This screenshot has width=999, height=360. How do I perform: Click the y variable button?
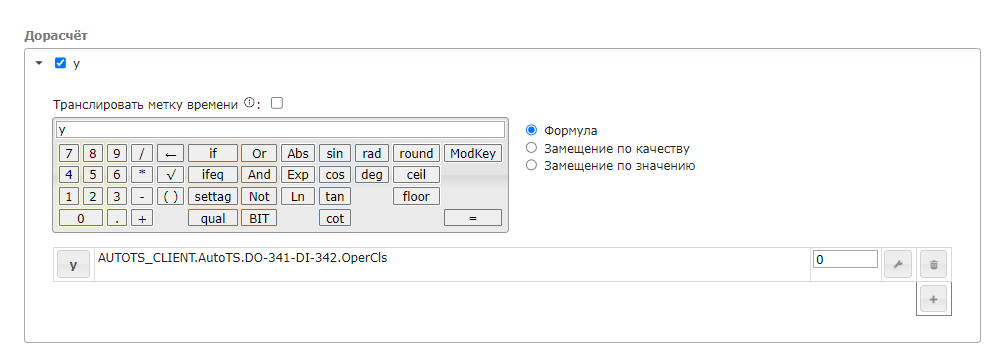click(x=73, y=264)
